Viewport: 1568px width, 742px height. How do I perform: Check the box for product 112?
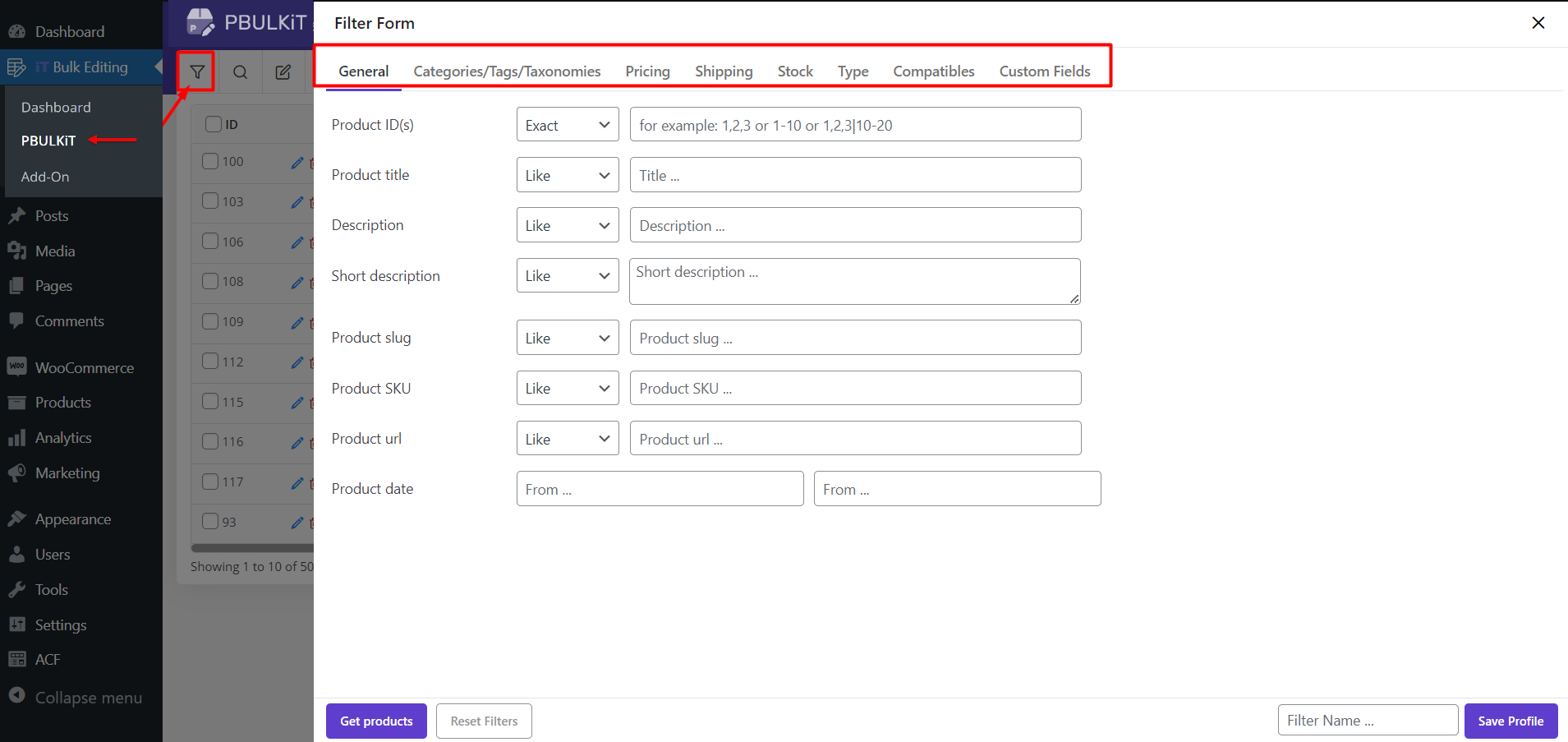210,361
